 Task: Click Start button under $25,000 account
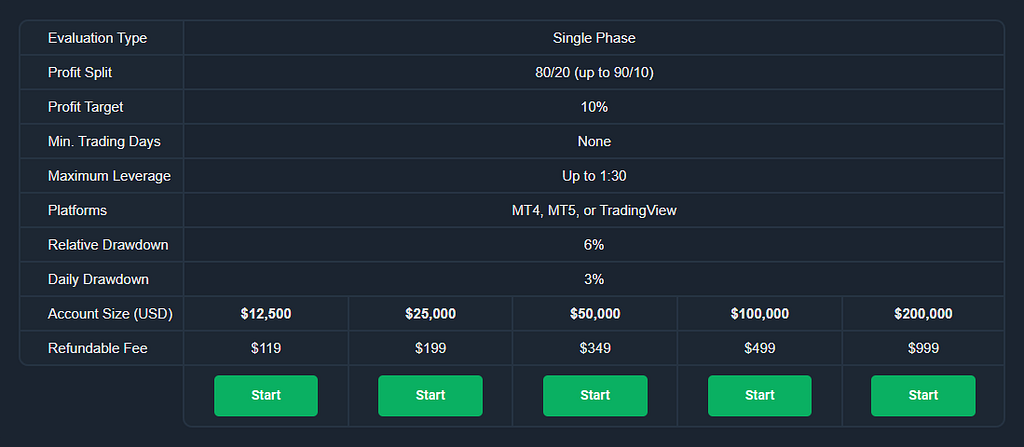[430, 395]
